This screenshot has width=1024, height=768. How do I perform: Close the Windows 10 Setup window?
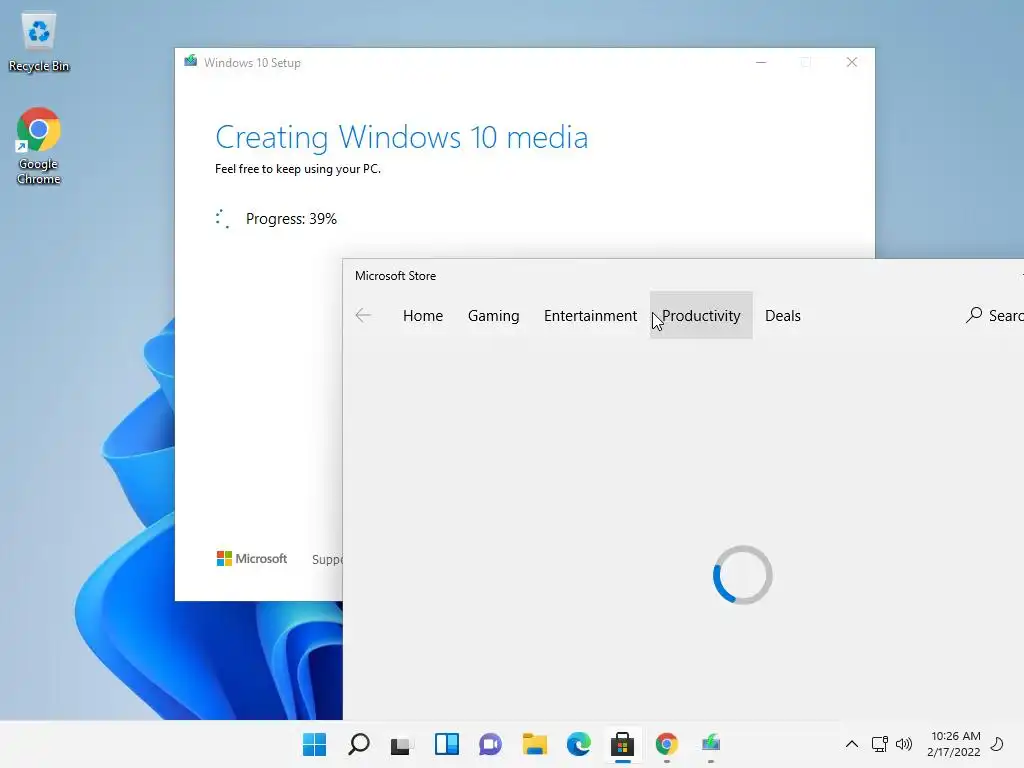click(x=852, y=62)
